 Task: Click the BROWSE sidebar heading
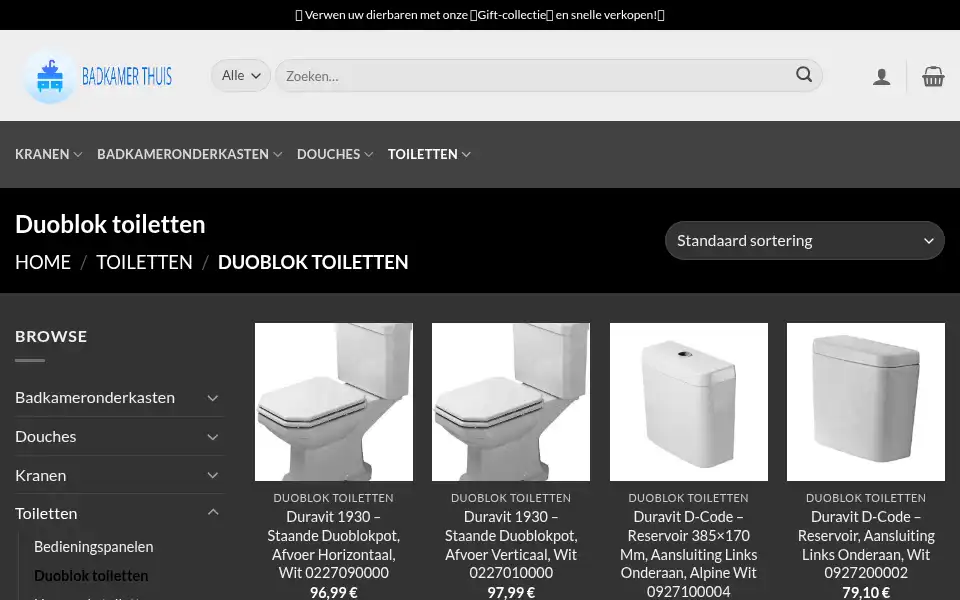click(x=51, y=336)
